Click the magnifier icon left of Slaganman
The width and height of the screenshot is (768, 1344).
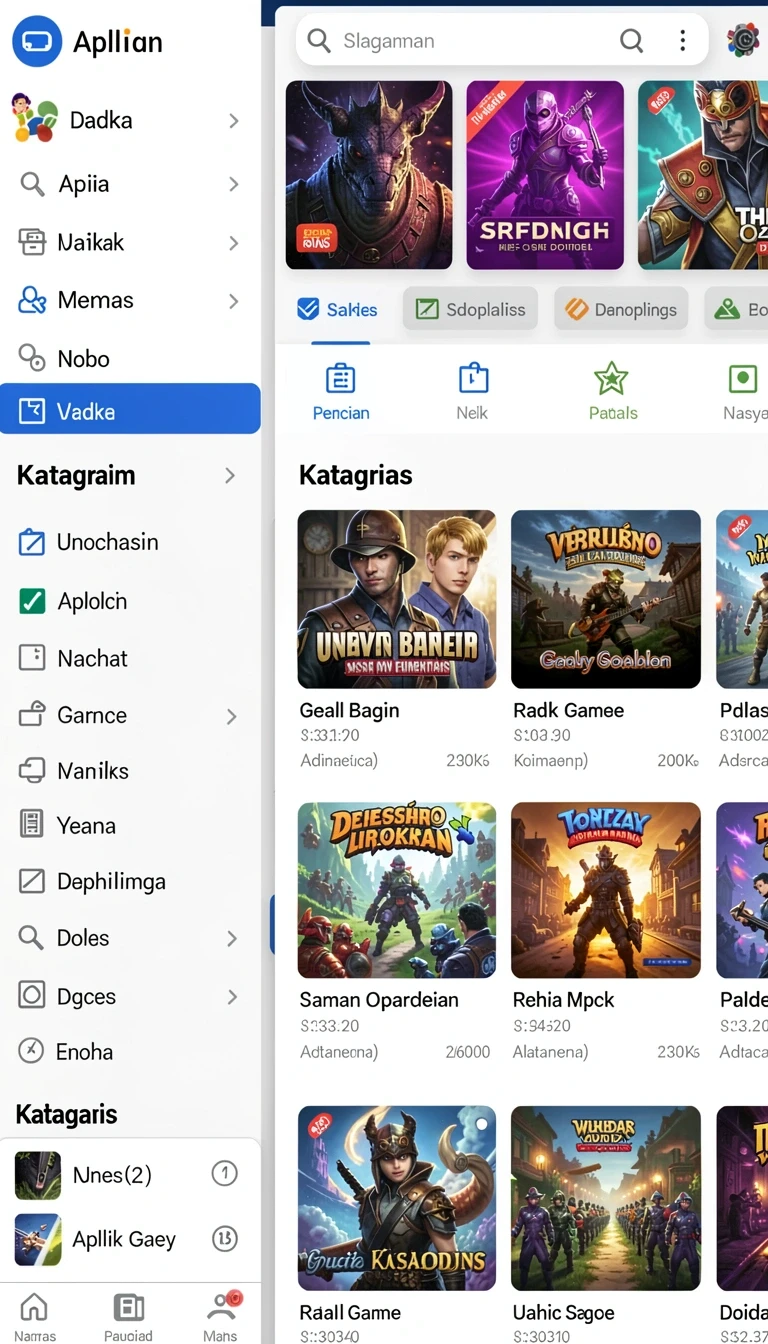pos(319,41)
